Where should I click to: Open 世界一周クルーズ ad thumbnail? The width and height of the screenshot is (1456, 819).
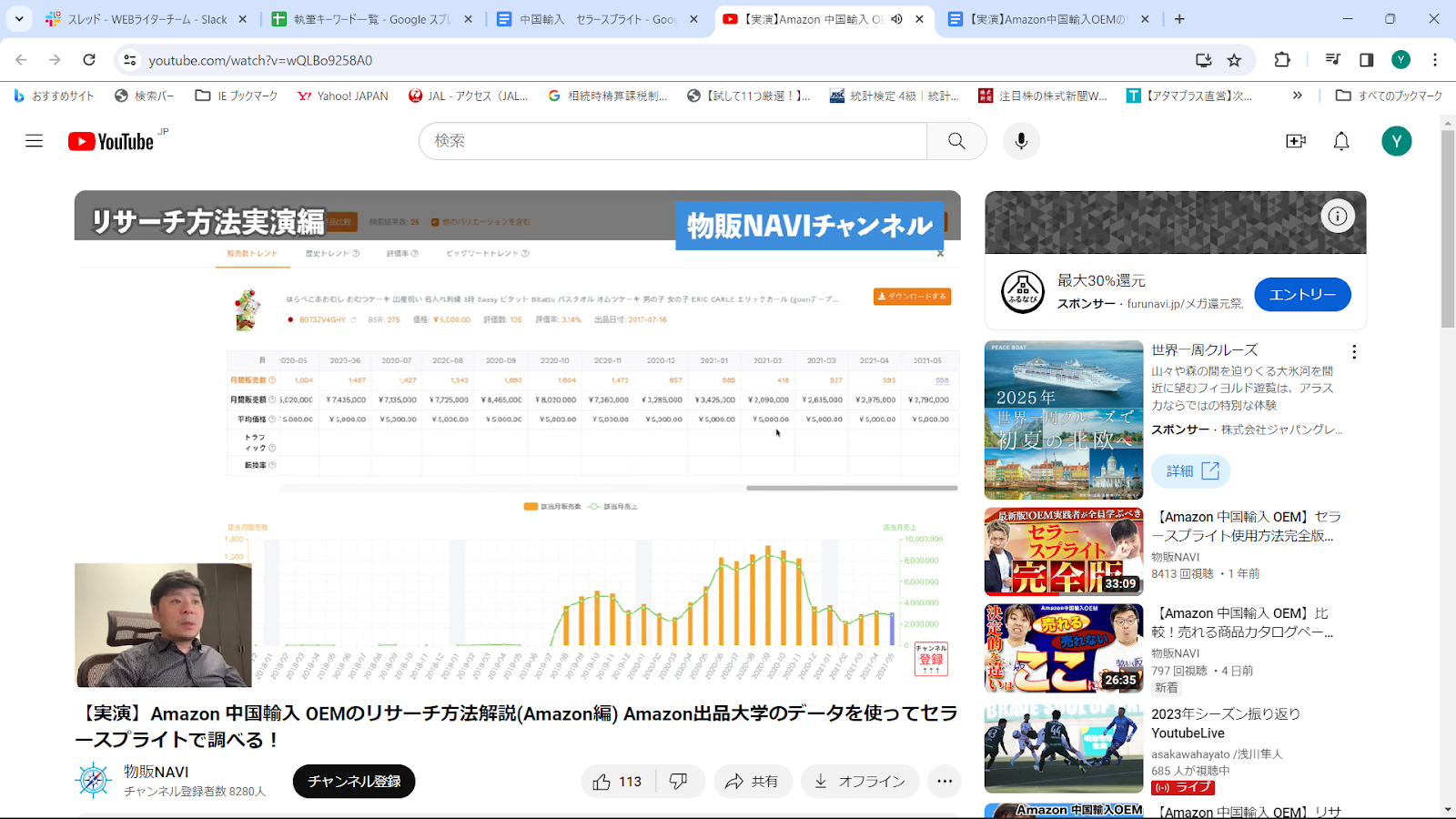click(x=1064, y=420)
